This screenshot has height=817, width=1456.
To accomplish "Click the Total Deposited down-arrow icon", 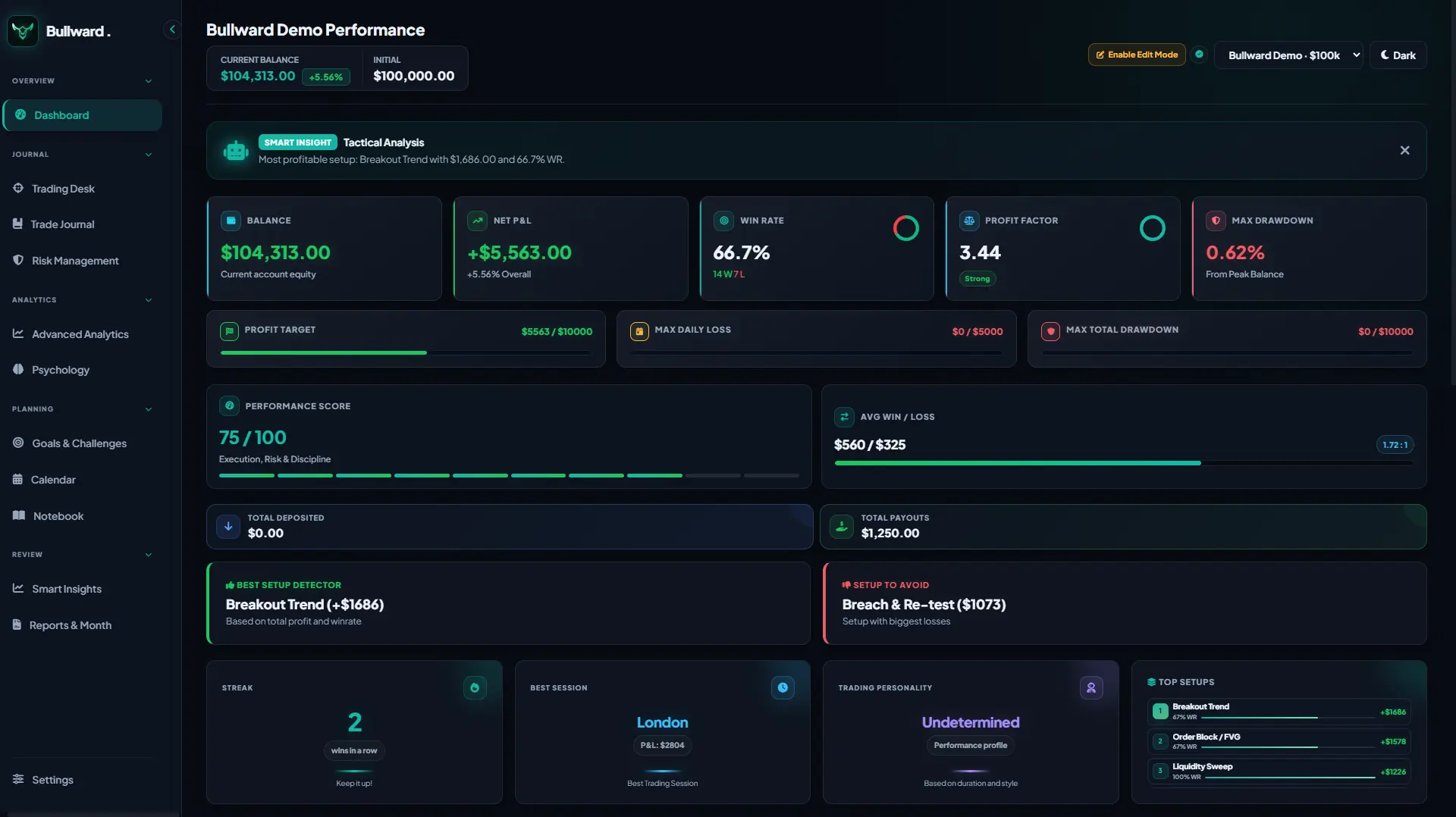I will pos(228,526).
